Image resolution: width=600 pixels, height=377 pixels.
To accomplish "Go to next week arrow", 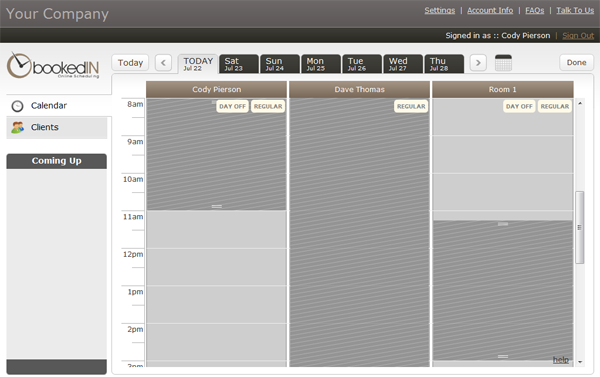I will [478, 63].
